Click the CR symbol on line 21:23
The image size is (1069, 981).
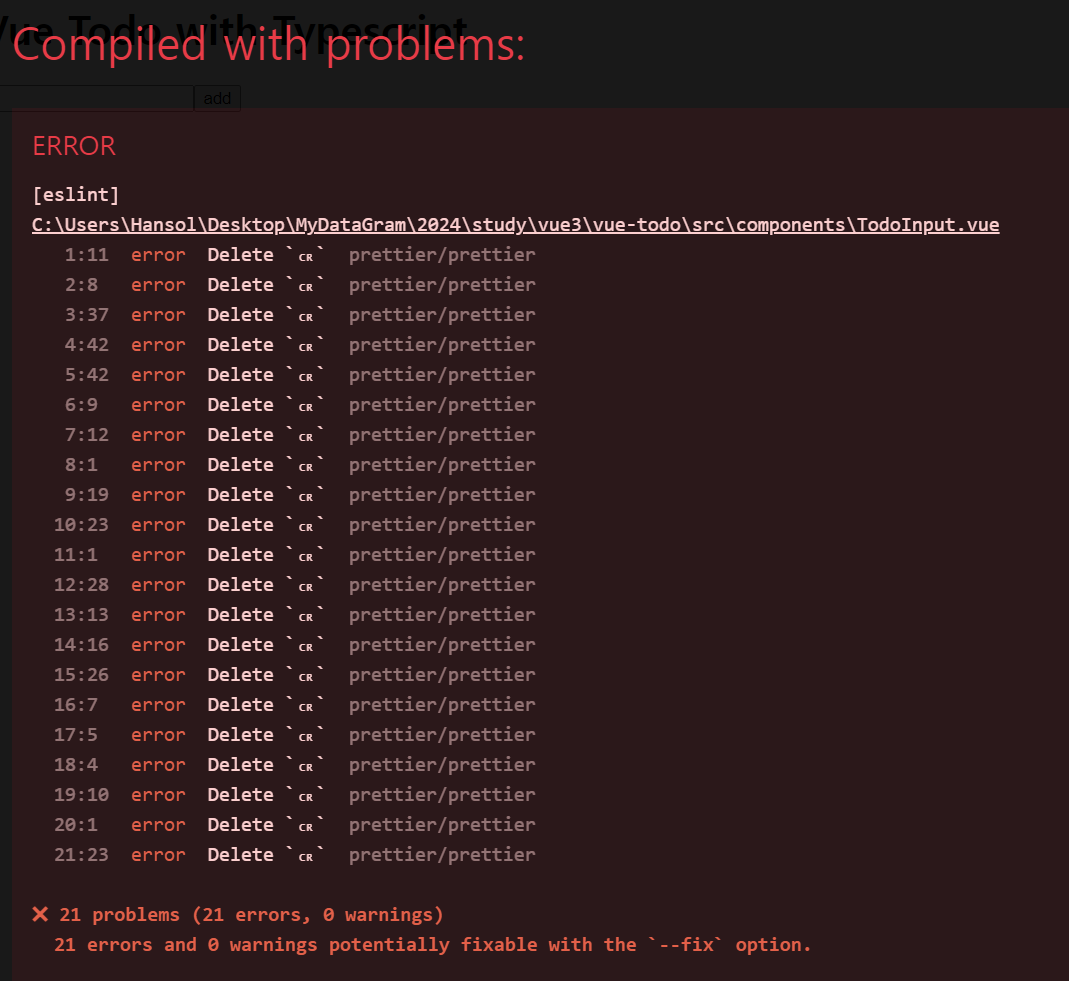tap(305, 858)
